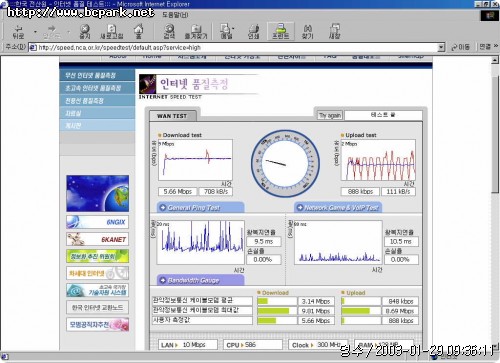The width and height of the screenshot is (500, 363).
Task: Click the Try again button
Action: click(330, 115)
